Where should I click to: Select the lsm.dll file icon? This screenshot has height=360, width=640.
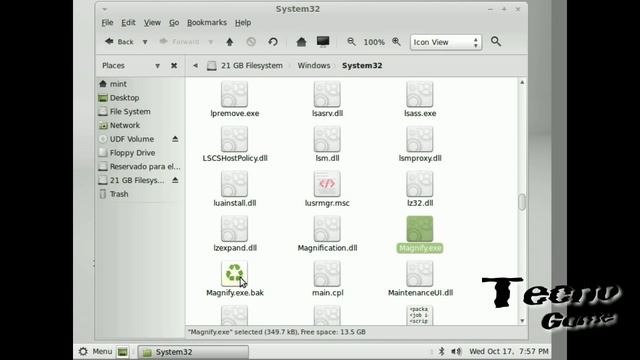tap(327, 139)
